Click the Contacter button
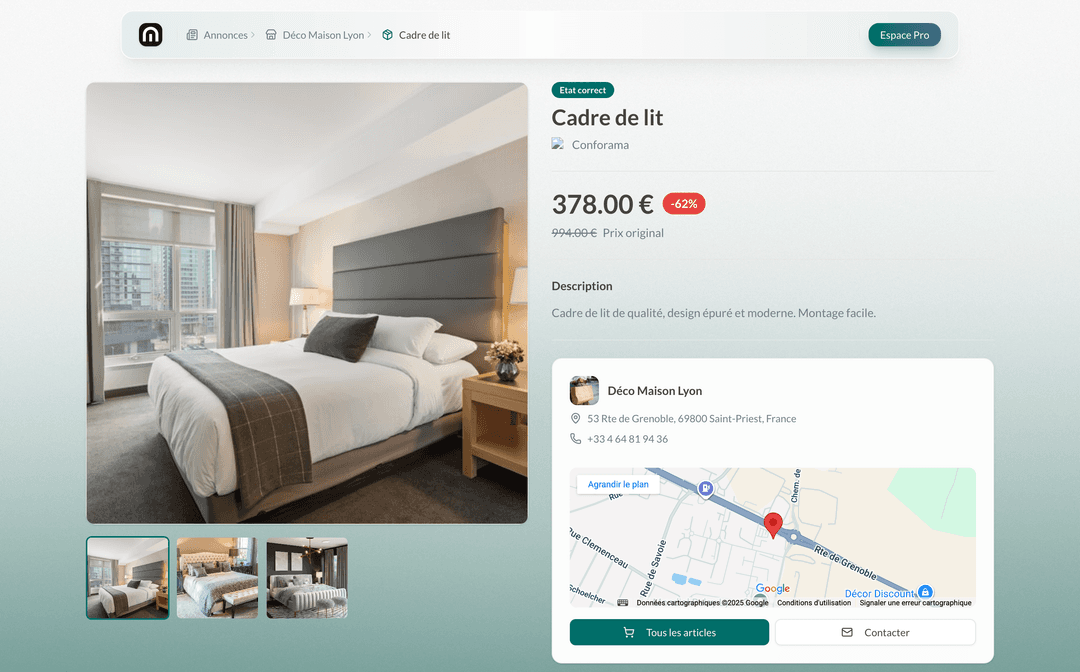The image size is (1080, 672). point(875,632)
